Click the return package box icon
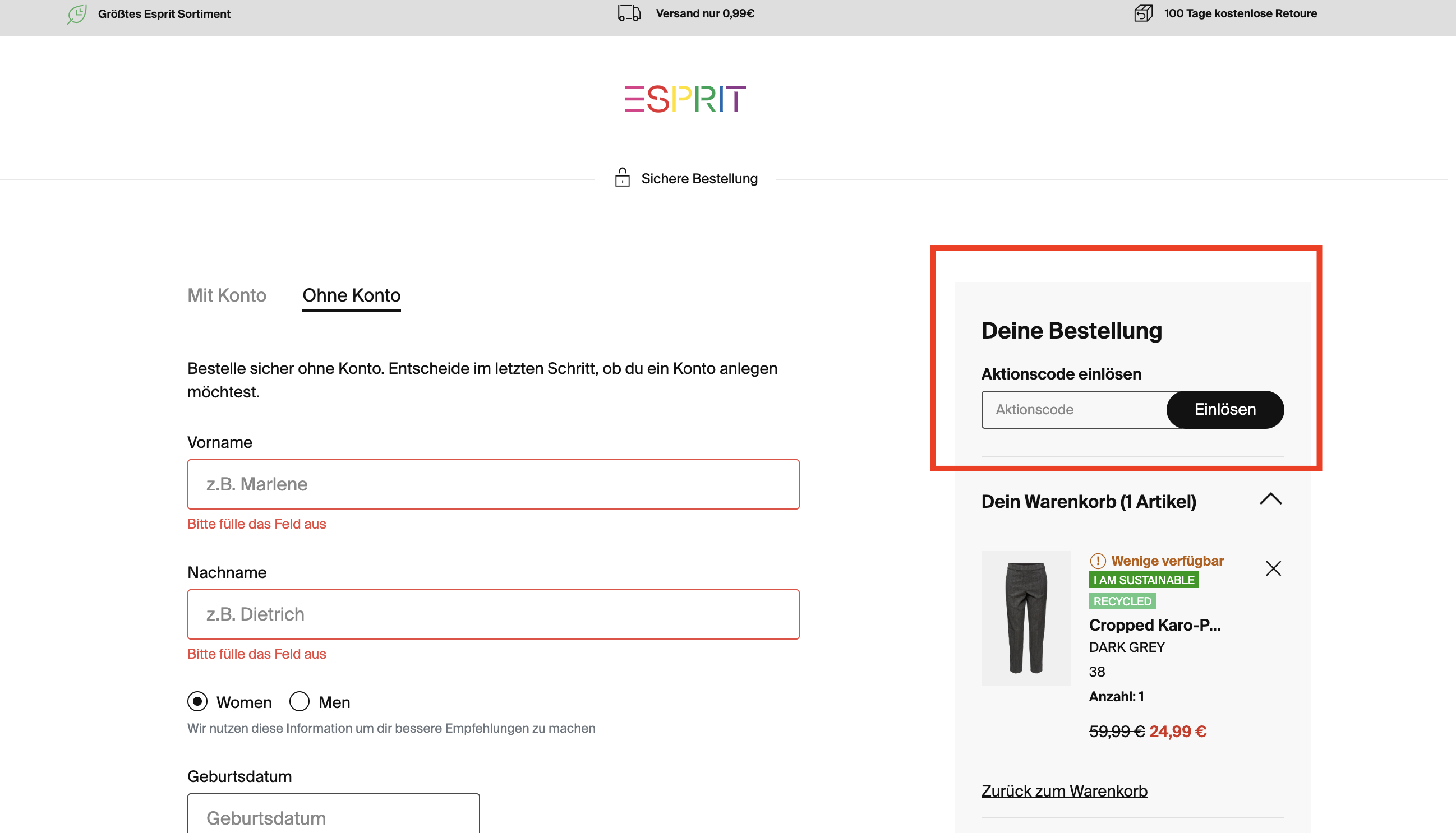 click(x=1143, y=13)
